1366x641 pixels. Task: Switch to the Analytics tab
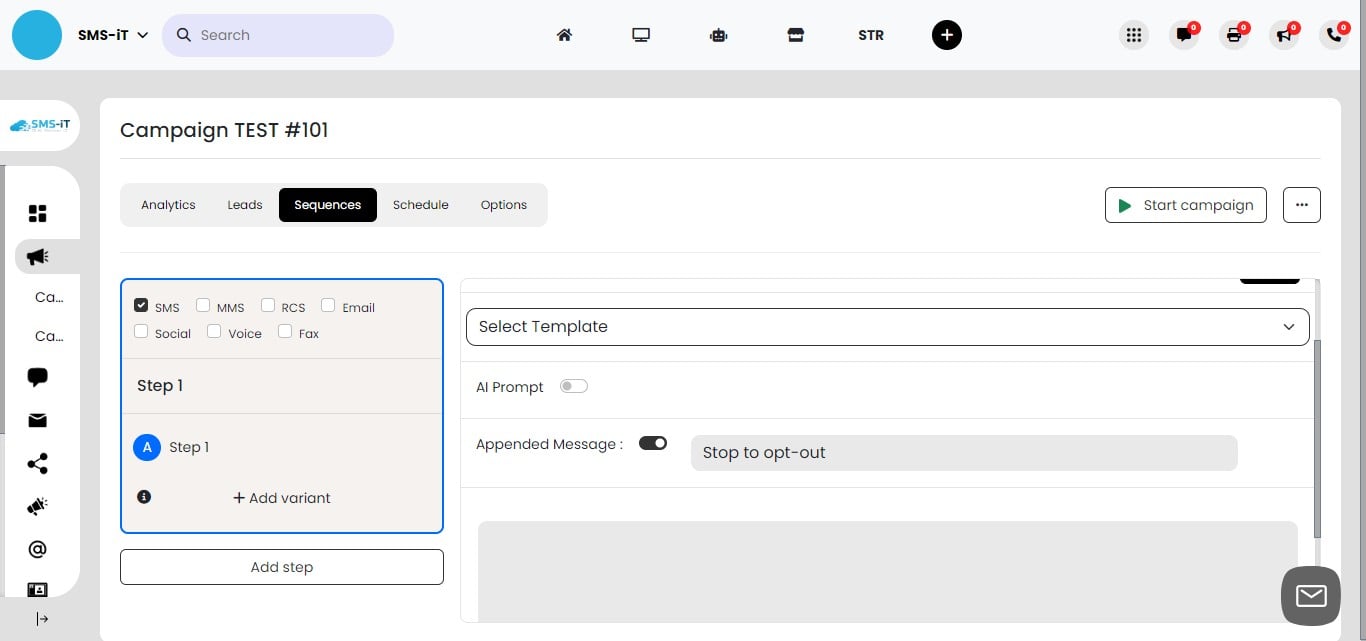tap(168, 205)
